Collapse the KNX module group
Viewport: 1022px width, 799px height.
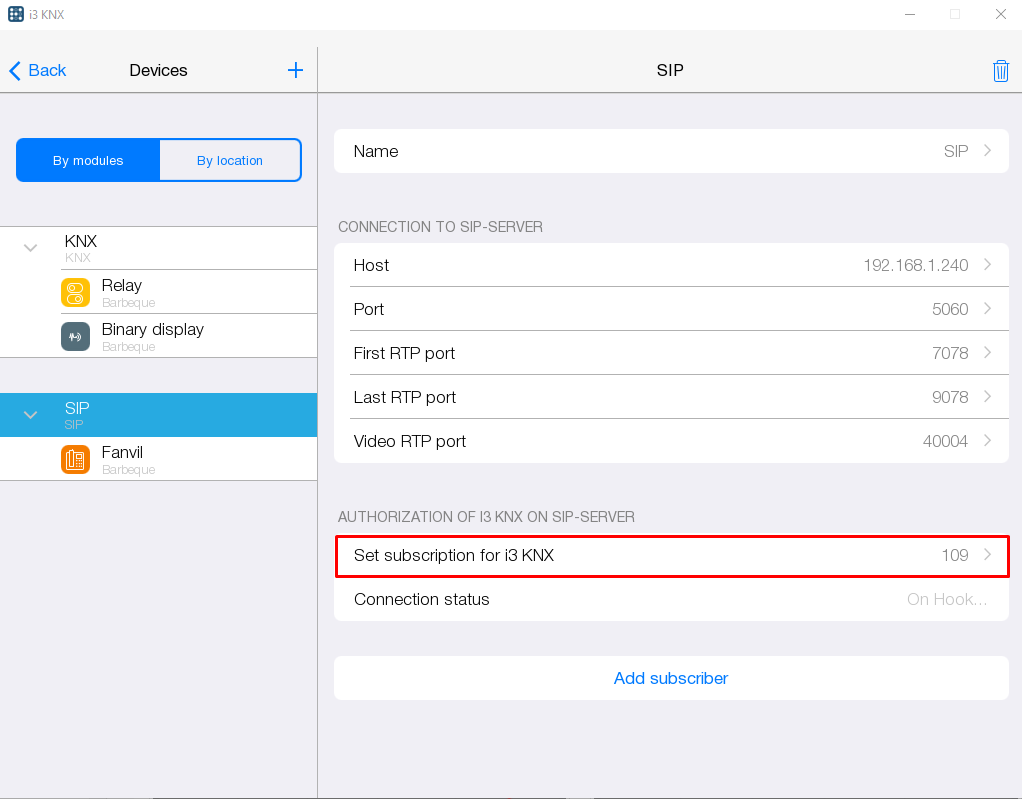click(x=30, y=248)
